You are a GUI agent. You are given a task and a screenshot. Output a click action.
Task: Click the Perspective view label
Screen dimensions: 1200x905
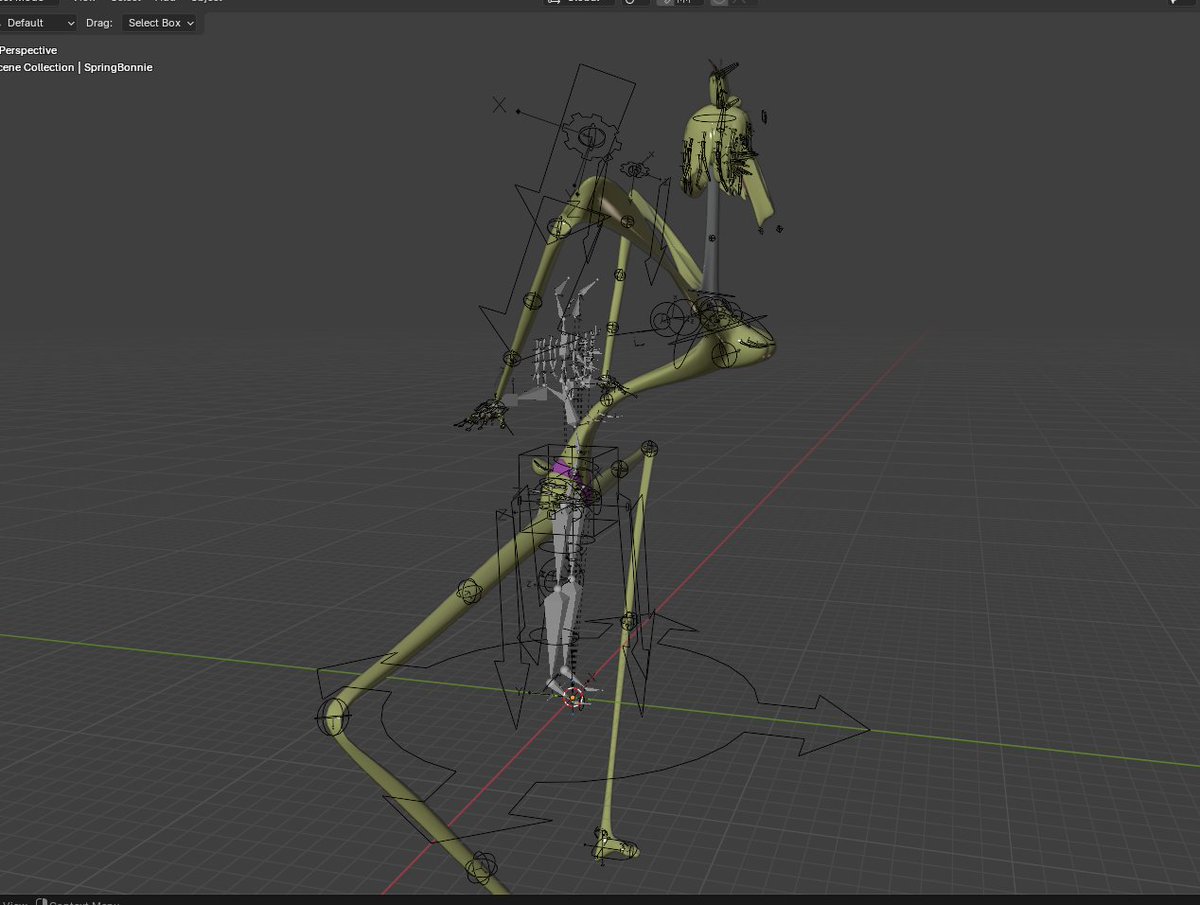click(x=29, y=50)
